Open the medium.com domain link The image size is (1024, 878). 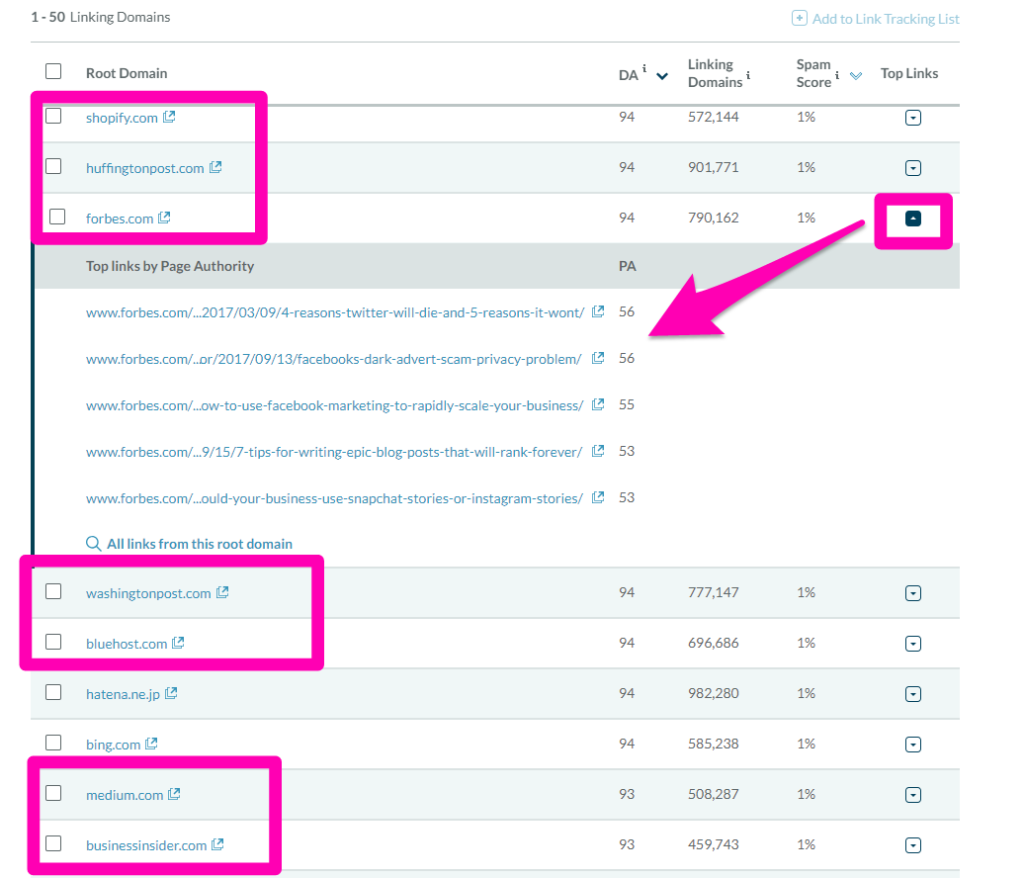(x=125, y=794)
